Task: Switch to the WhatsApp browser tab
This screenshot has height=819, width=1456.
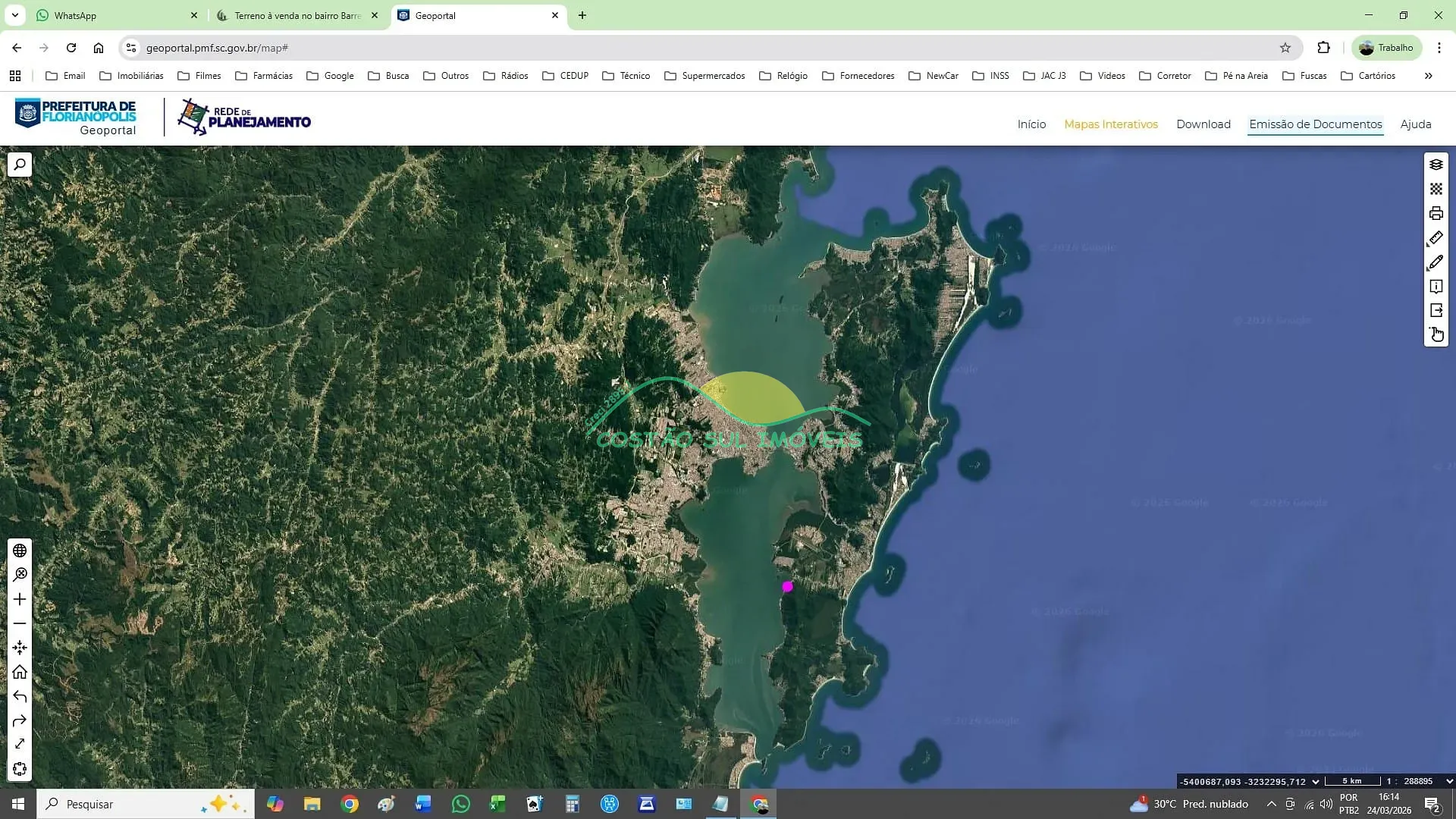Action: click(118, 15)
